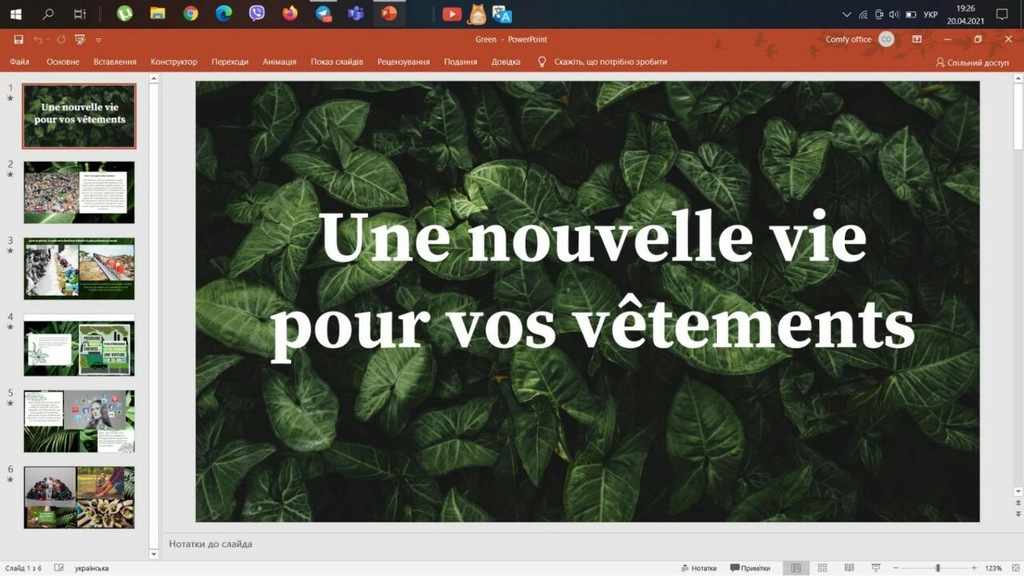This screenshot has height=576, width=1024.
Task: Start slideshow from beginning via quick access icon
Action: pos(80,39)
